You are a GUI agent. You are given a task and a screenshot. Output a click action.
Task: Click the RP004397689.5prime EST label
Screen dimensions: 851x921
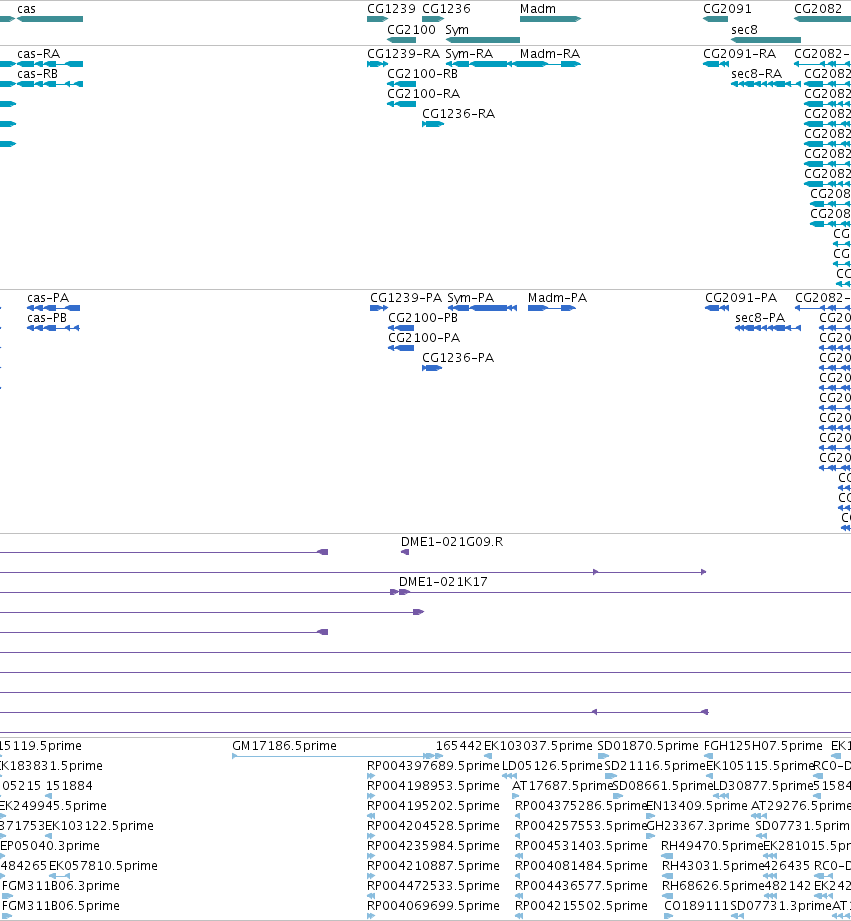pos(433,766)
